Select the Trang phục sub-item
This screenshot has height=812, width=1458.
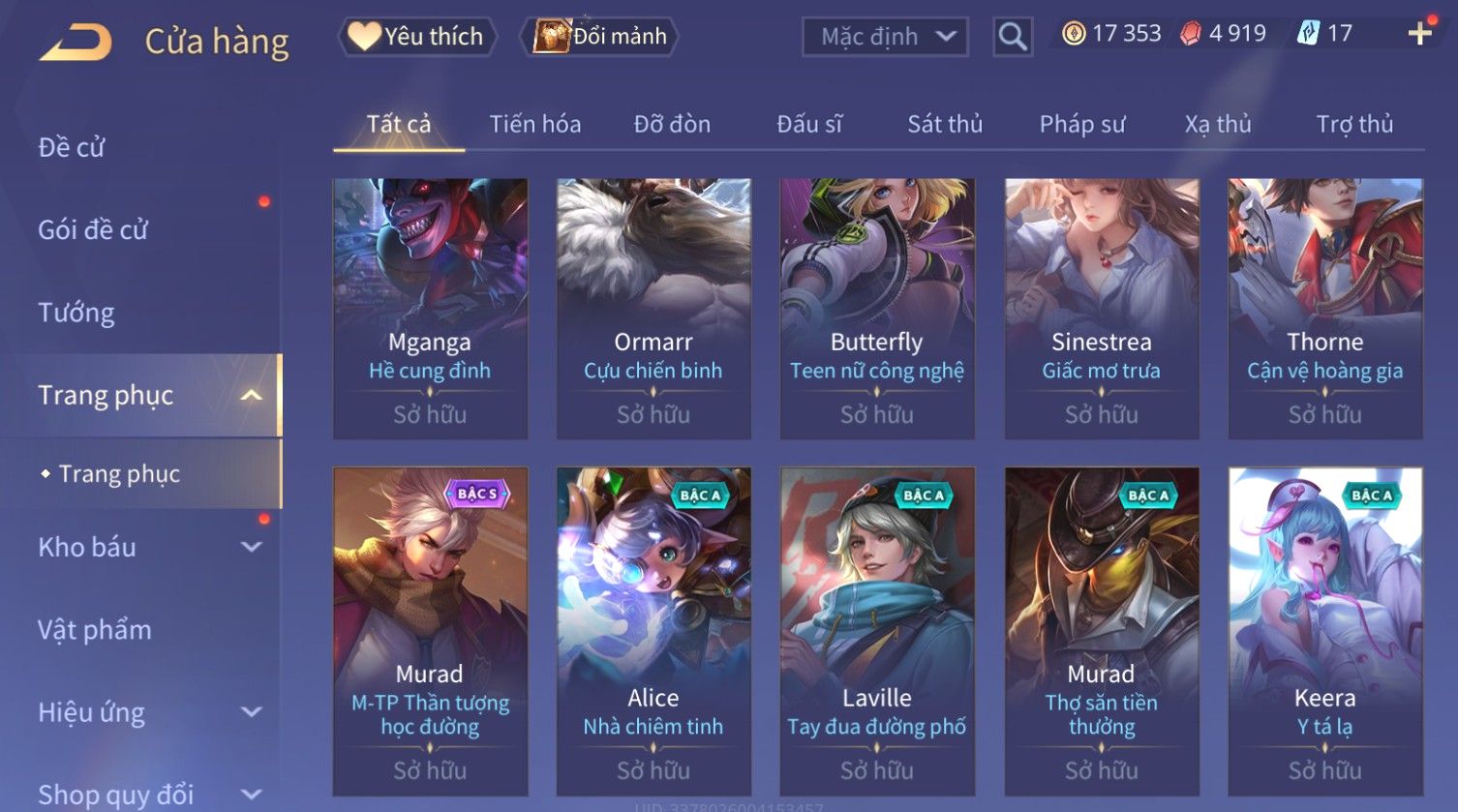click(x=119, y=473)
